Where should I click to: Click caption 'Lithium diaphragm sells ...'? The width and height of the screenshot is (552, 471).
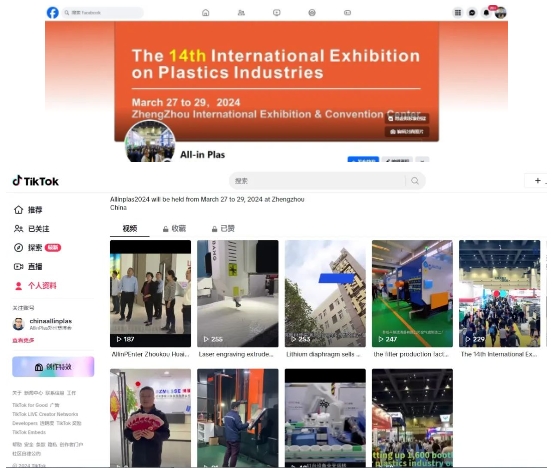[324, 354]
